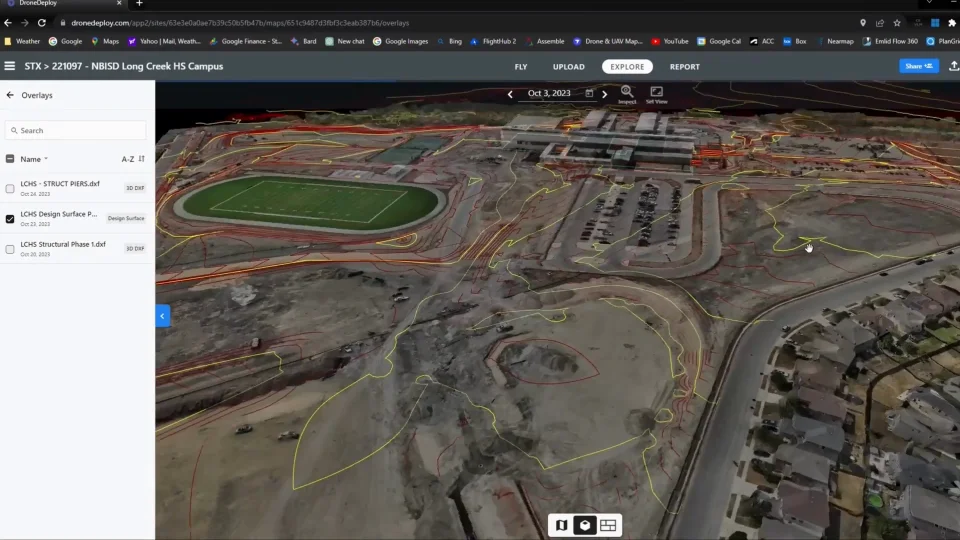Screen dimensions: 960x540
Task: Open the Maps bookmark
Action: [105, 41]
